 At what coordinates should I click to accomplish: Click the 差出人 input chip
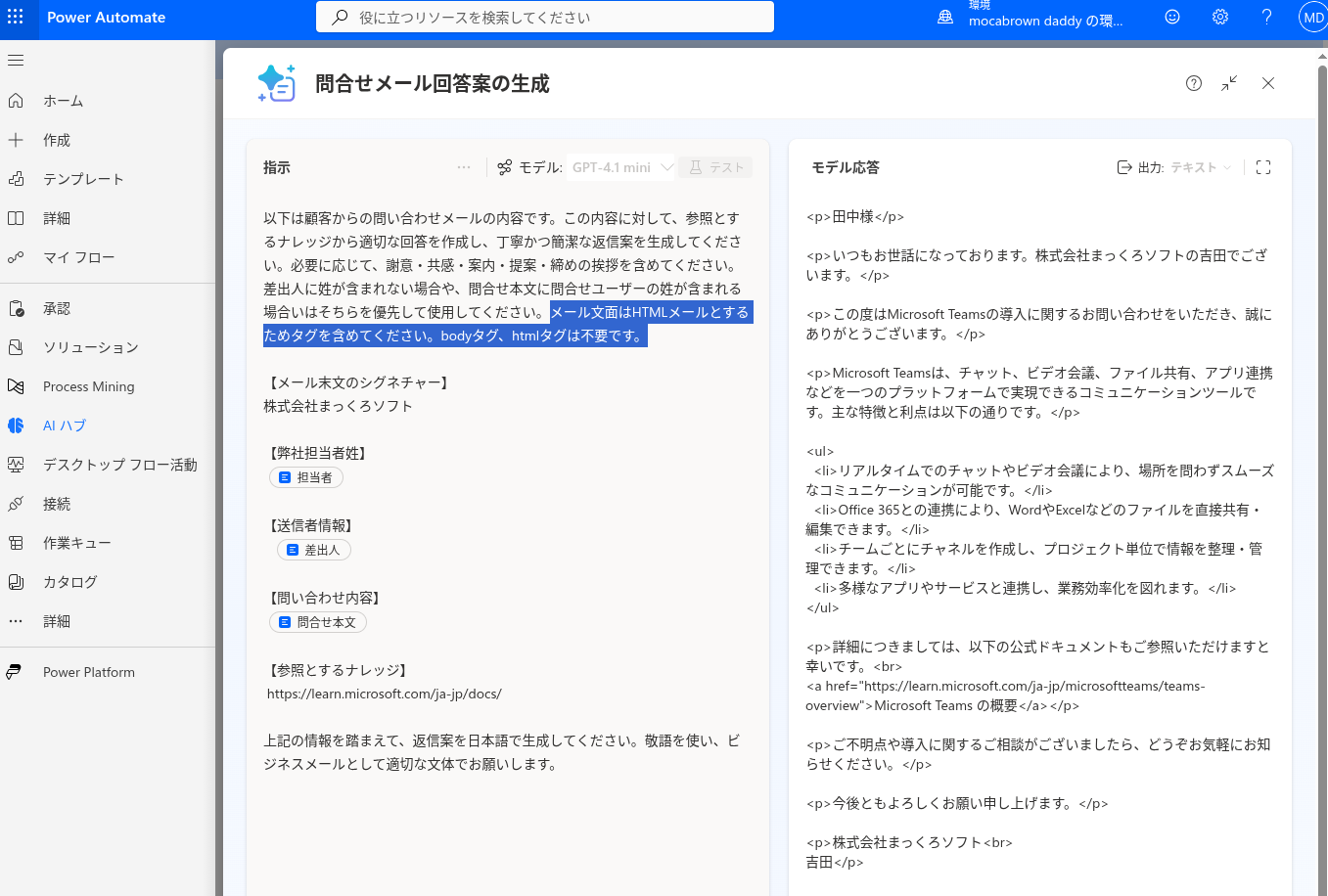point(314,550)
